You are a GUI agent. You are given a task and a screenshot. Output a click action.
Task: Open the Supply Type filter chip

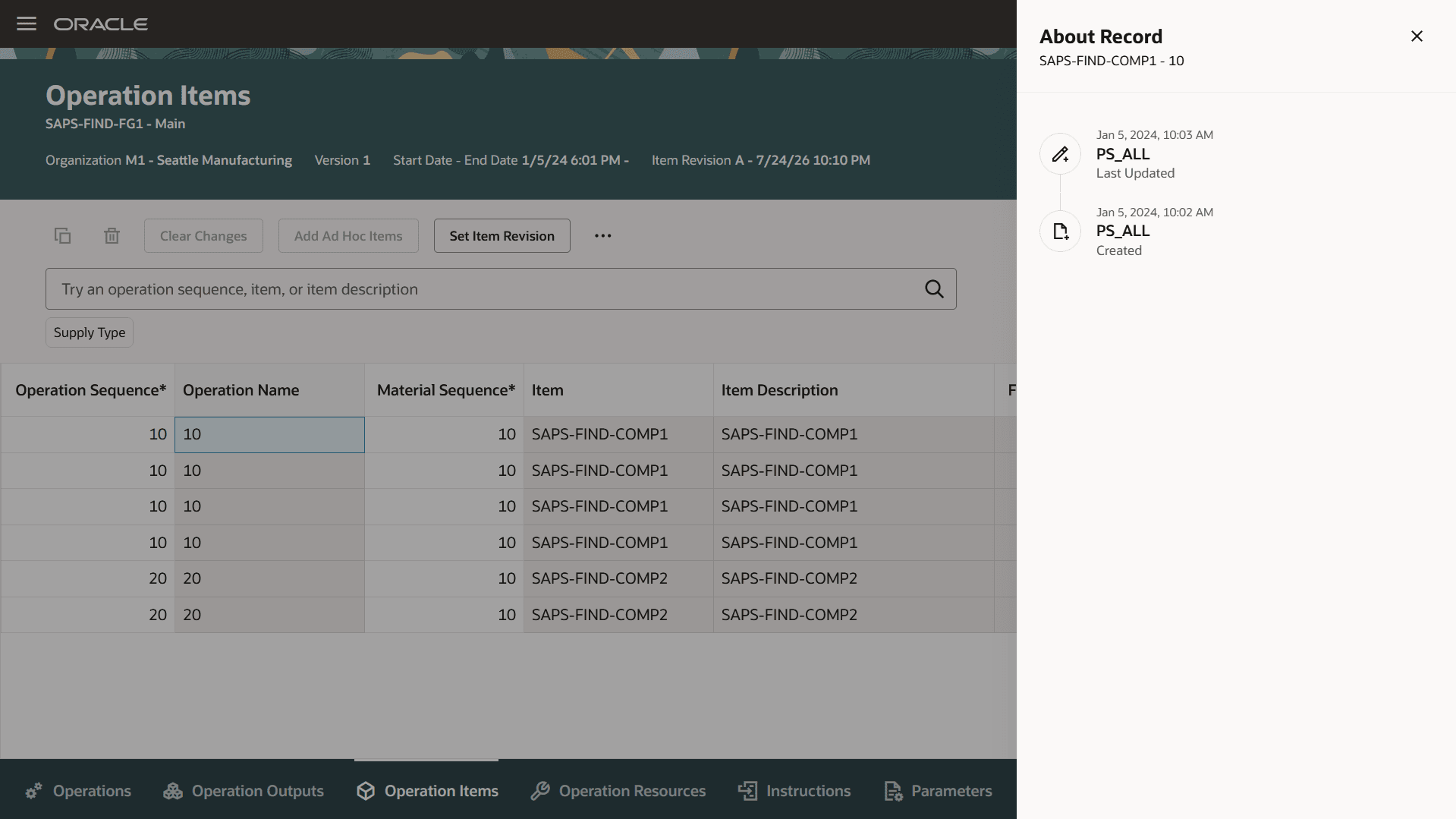(x=90, y=332)
